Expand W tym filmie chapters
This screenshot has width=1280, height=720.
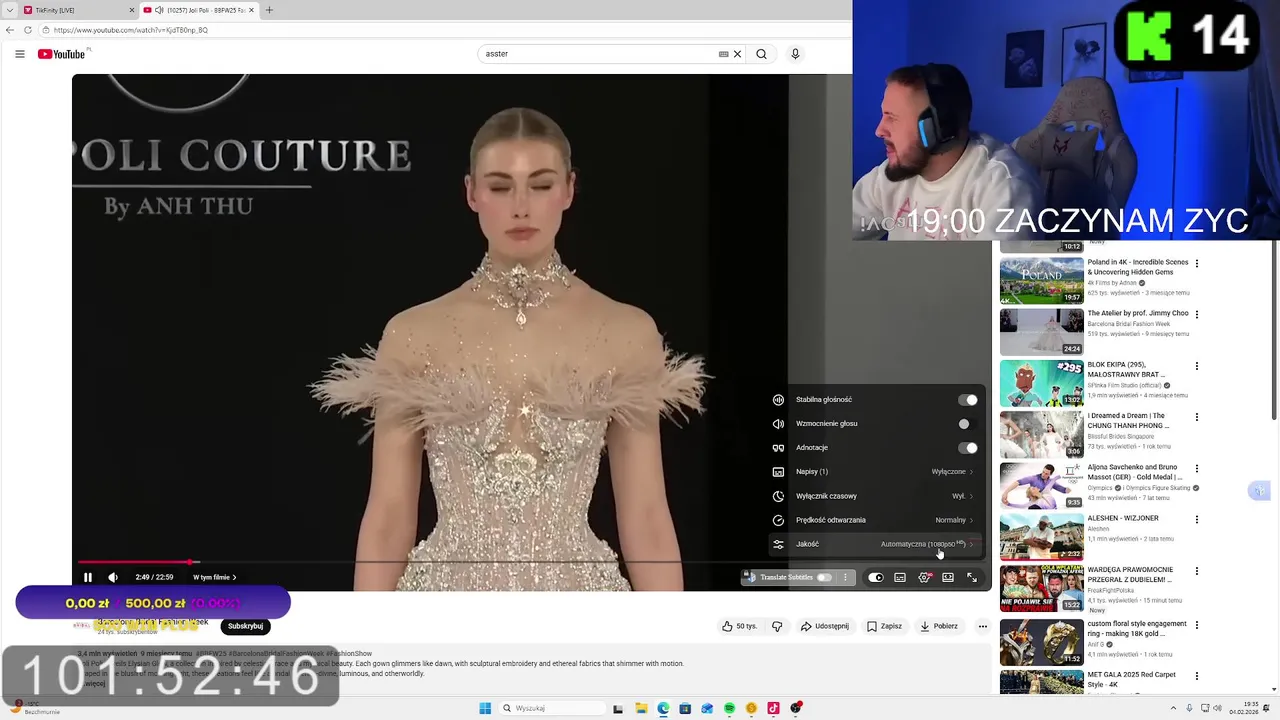(x=215, y=577)
